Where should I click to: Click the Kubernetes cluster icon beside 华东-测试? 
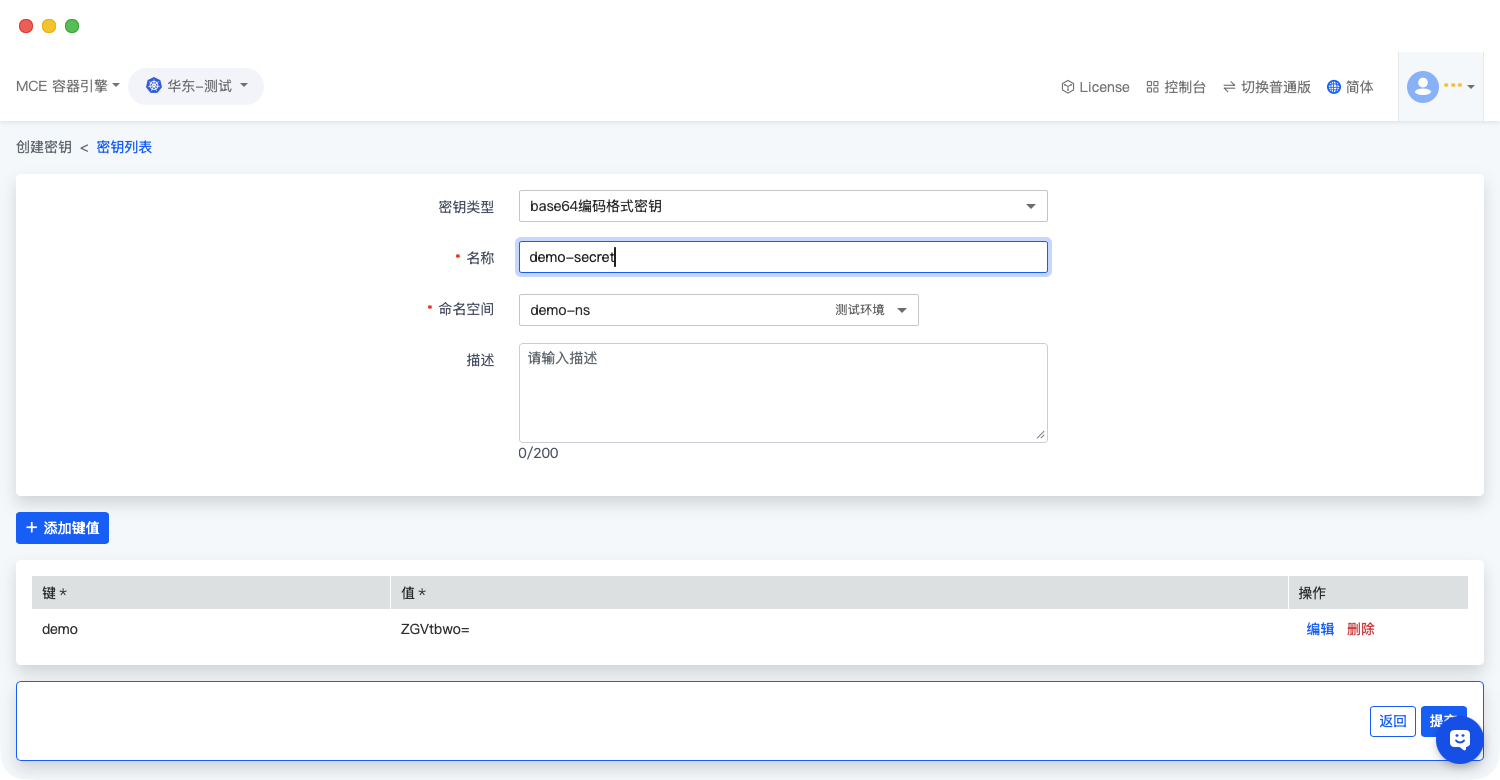154,86
